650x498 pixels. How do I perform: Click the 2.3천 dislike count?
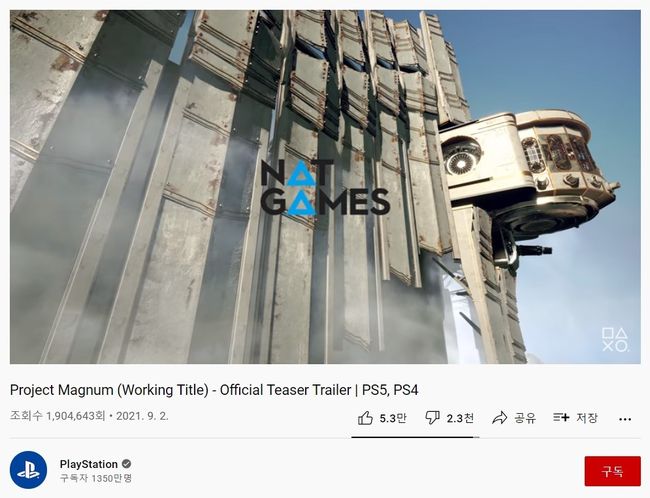[x=460, y=418]
